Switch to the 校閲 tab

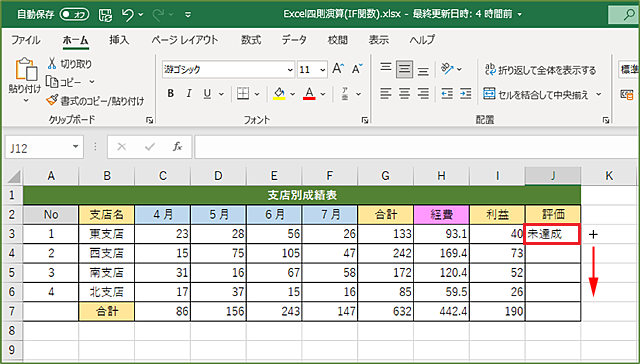tap(338, 40)
